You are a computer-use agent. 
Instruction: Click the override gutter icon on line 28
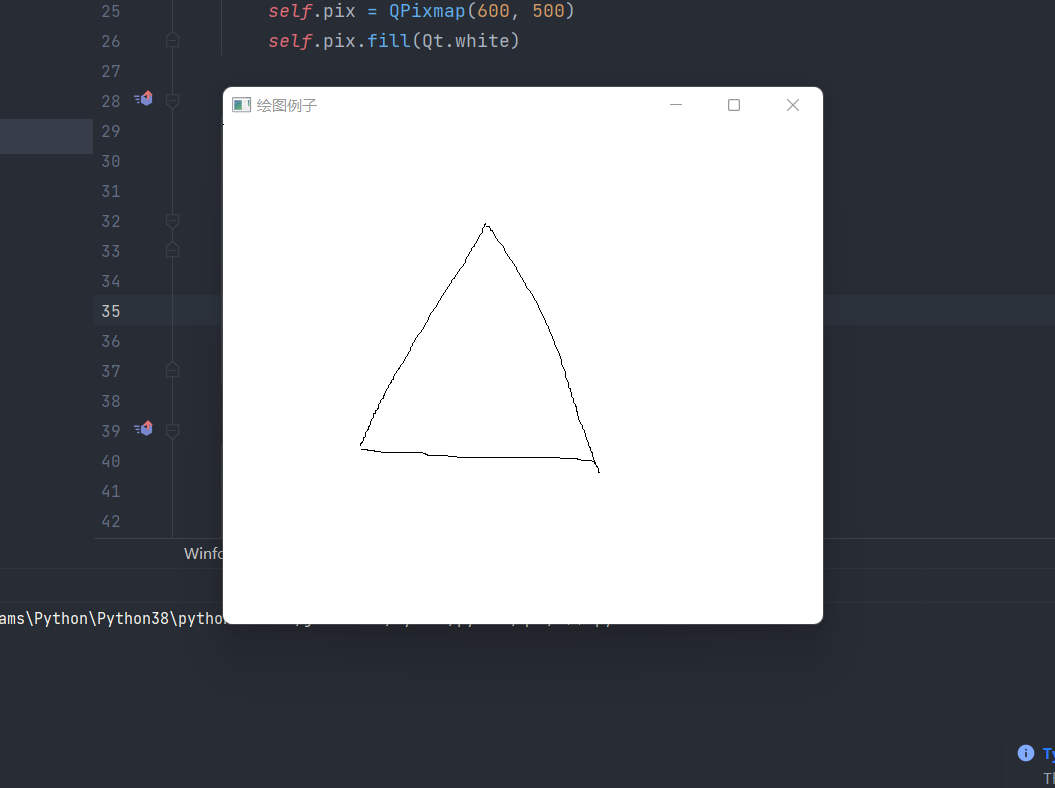143,99
